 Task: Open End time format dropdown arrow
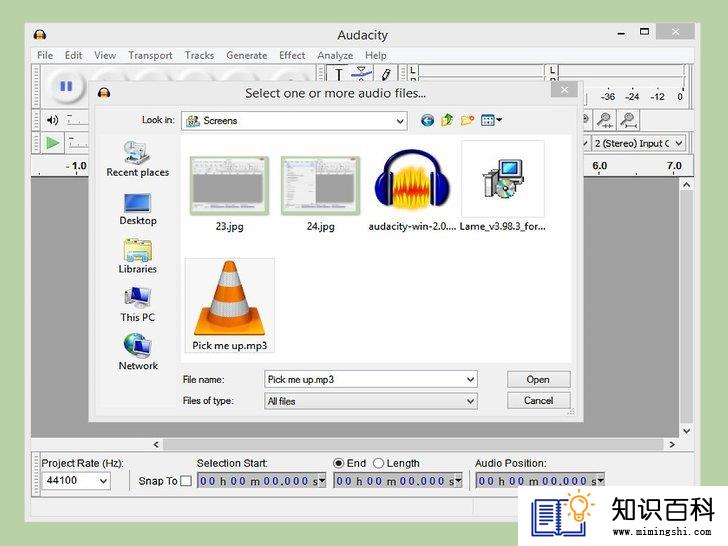pos(458,480)
